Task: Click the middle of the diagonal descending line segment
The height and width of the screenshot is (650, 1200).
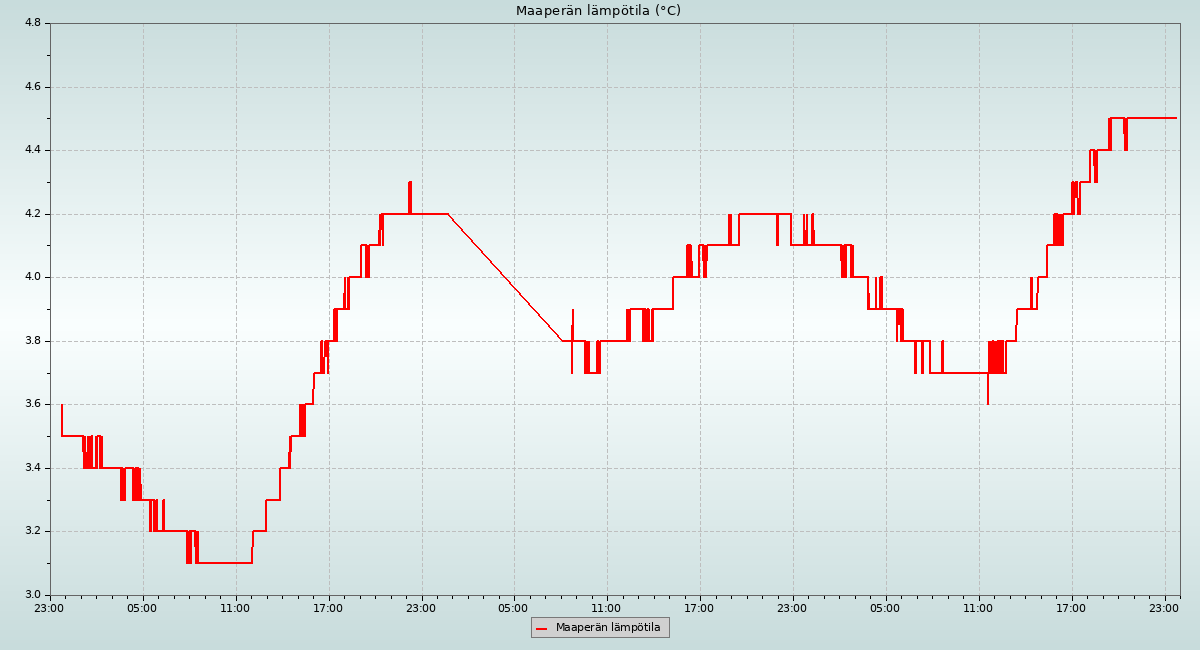Action: click(505, 277)
